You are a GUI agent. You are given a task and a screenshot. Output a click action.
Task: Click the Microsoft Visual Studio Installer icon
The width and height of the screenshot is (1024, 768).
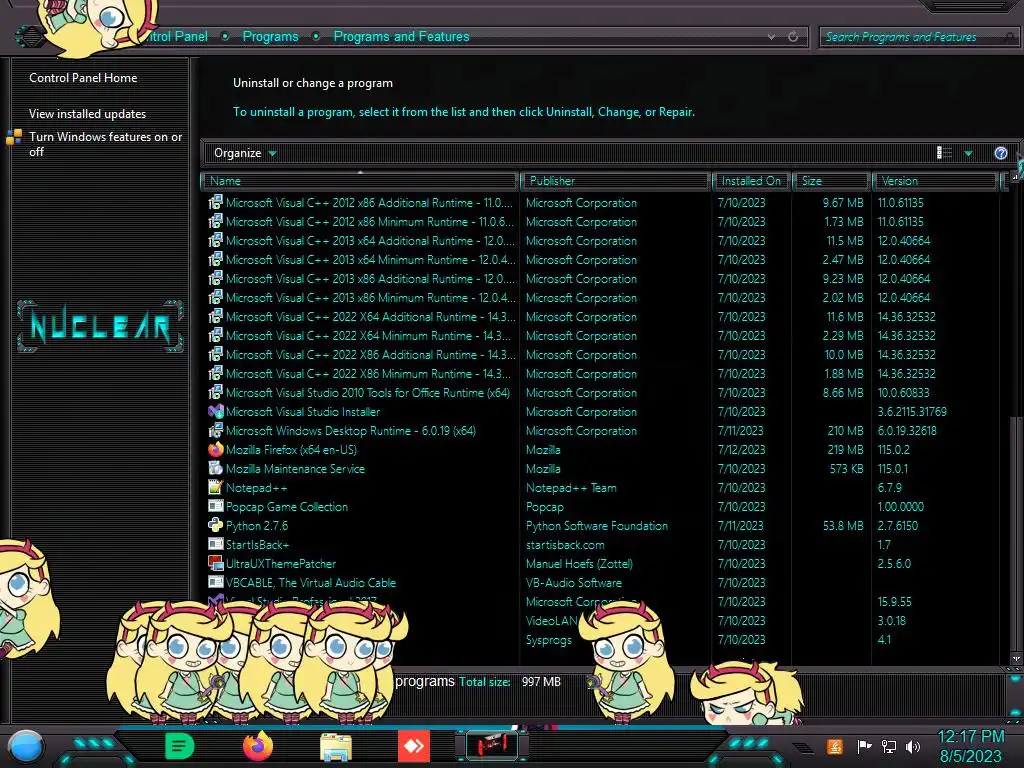coord(216,411)
